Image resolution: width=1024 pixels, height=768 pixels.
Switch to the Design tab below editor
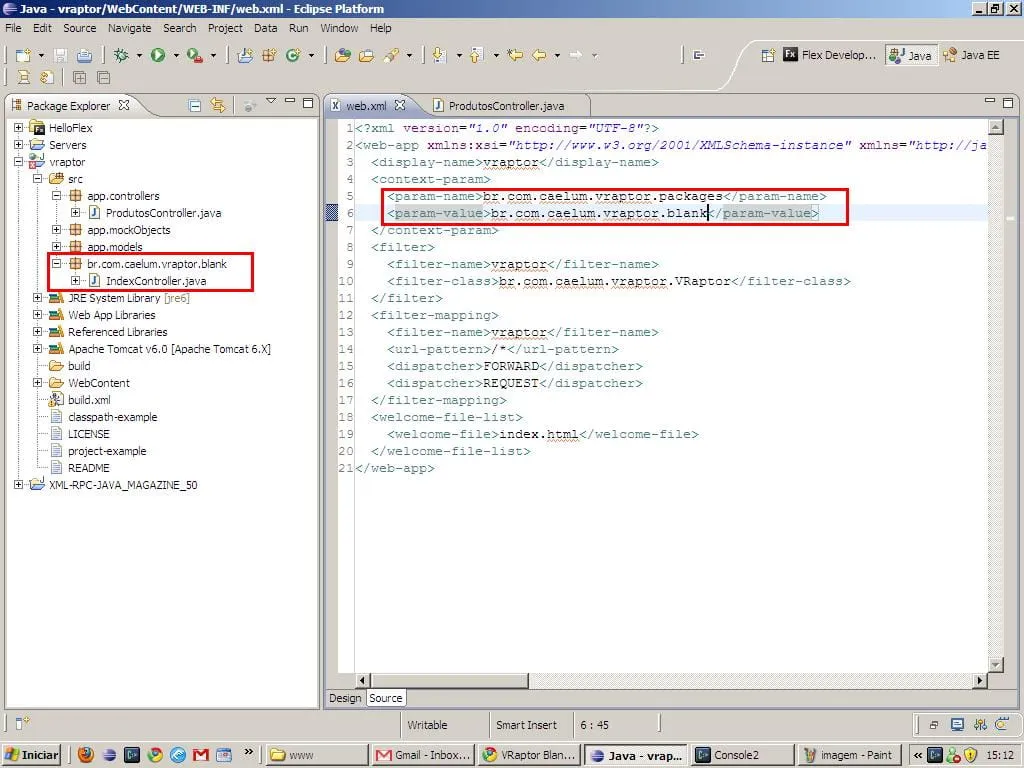[x=345, y=698]
